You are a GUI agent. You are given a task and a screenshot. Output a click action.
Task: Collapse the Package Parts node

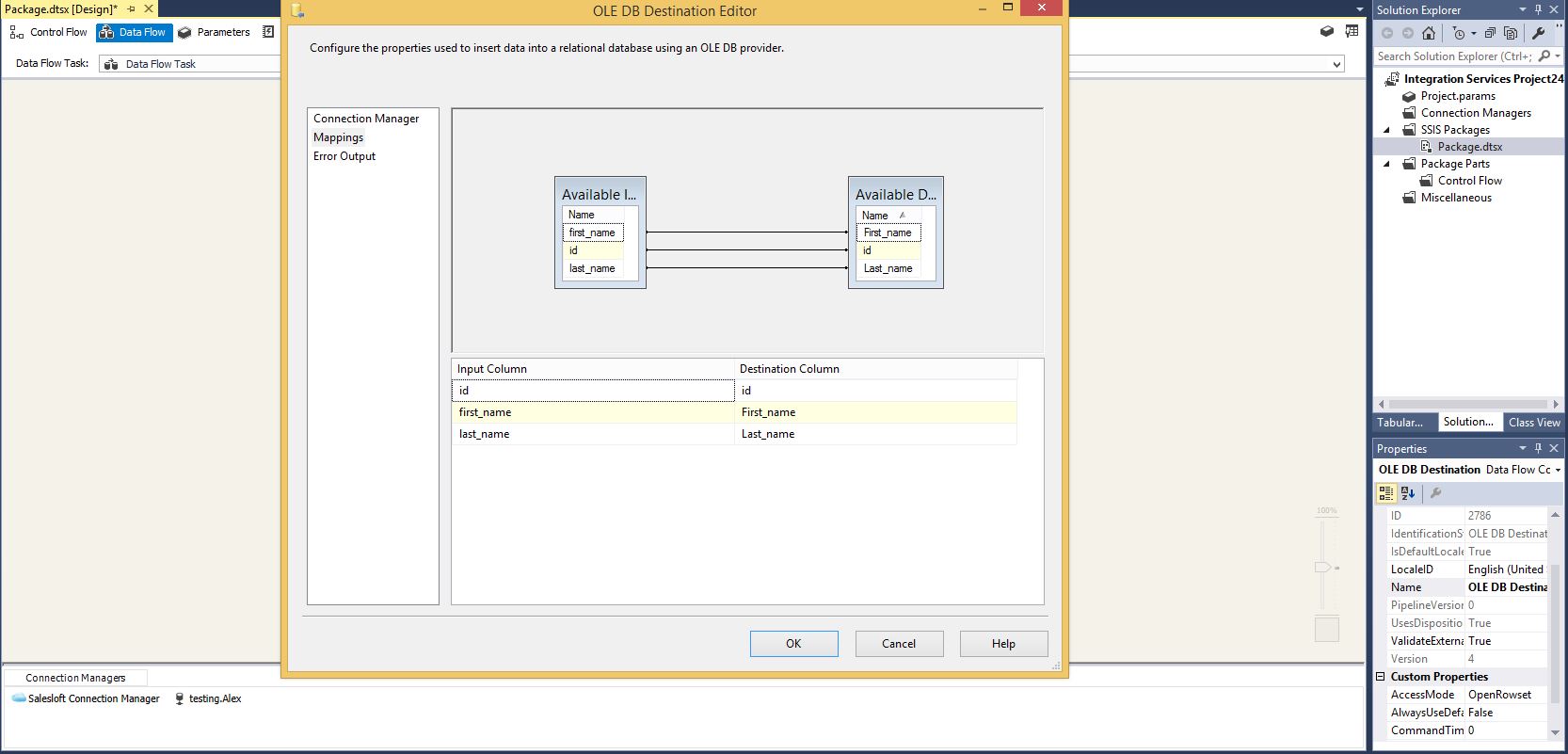tap(1386, 164)
